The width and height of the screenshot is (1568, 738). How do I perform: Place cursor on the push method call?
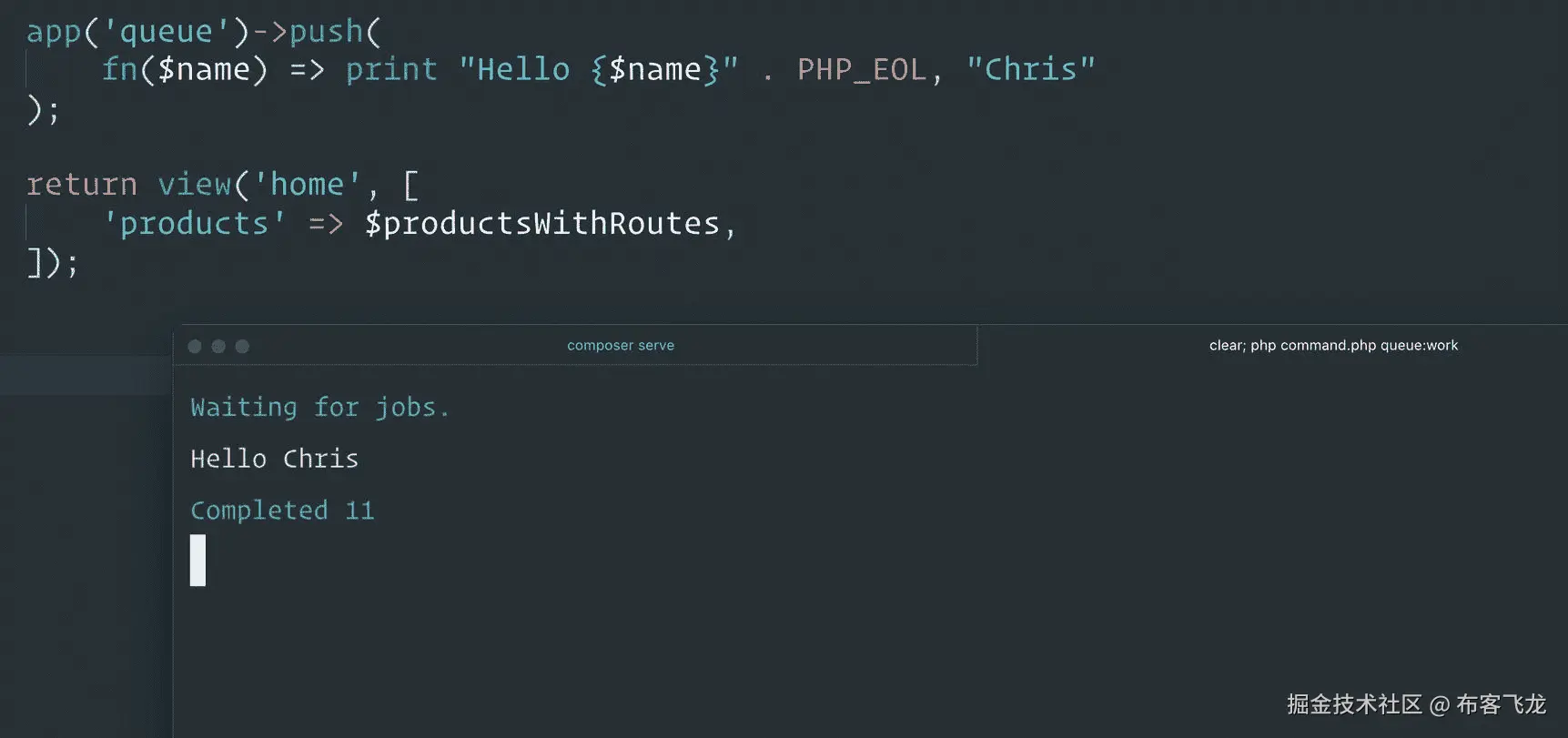coord(326,32)
